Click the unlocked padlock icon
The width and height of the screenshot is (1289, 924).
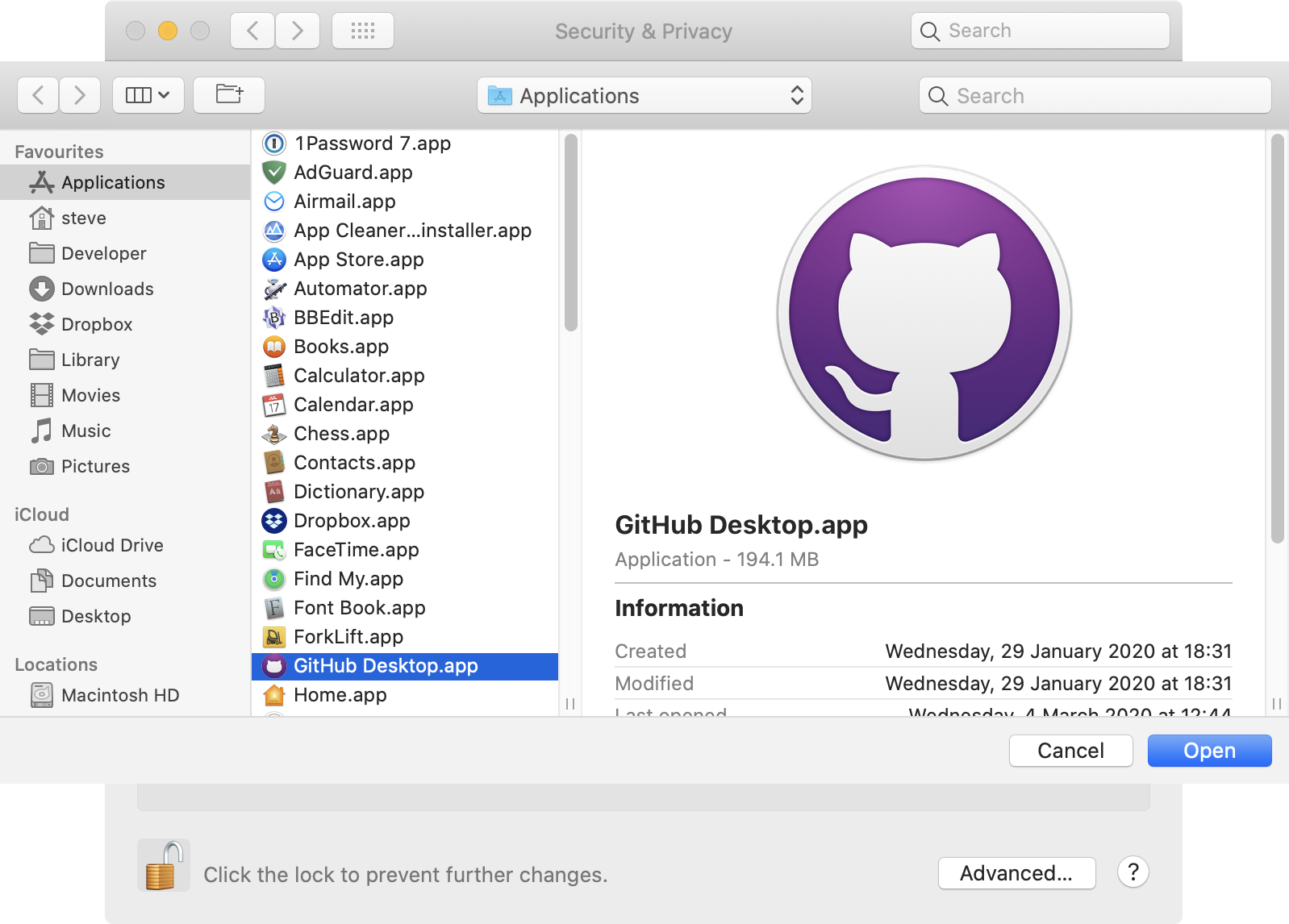(x=163, y=866)
